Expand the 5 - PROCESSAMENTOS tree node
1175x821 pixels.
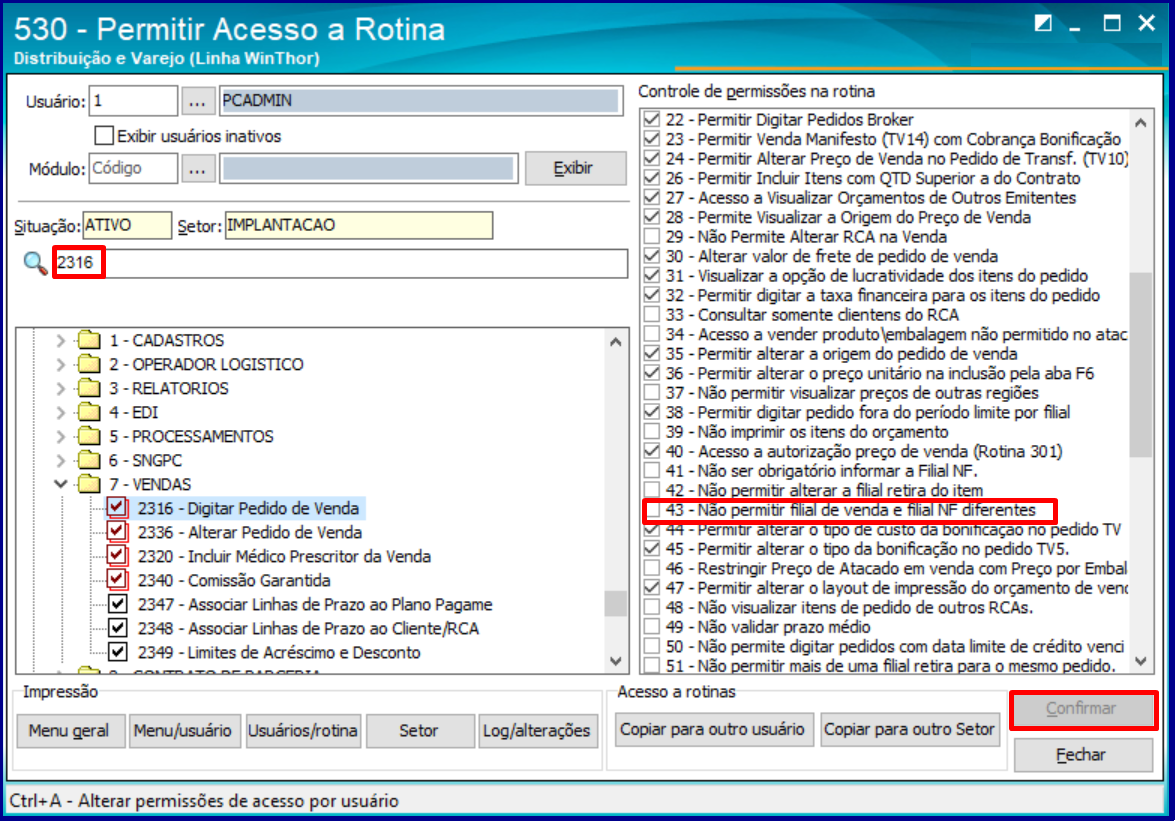coord(61,436)
